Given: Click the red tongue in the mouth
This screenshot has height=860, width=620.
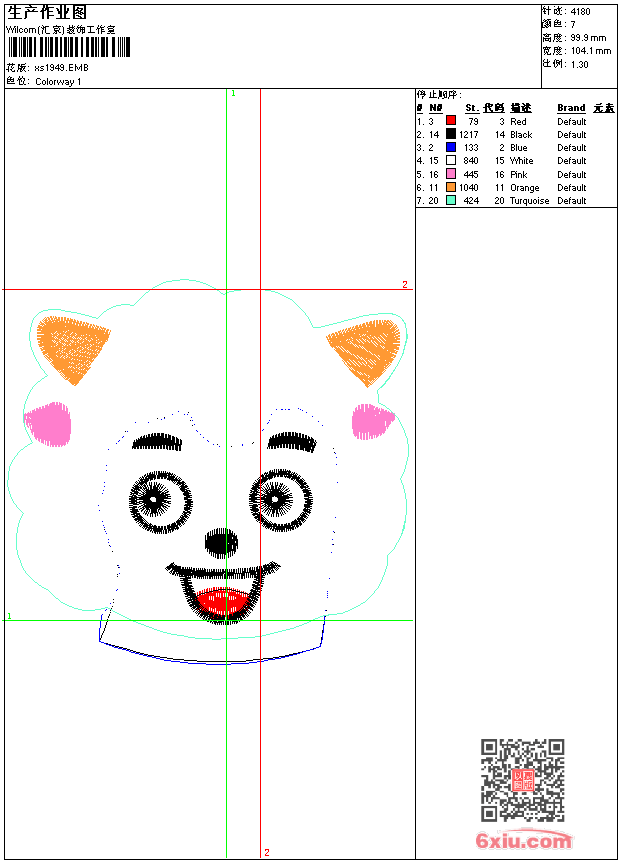Looking at the screenshot, I should tap(222, 601).
